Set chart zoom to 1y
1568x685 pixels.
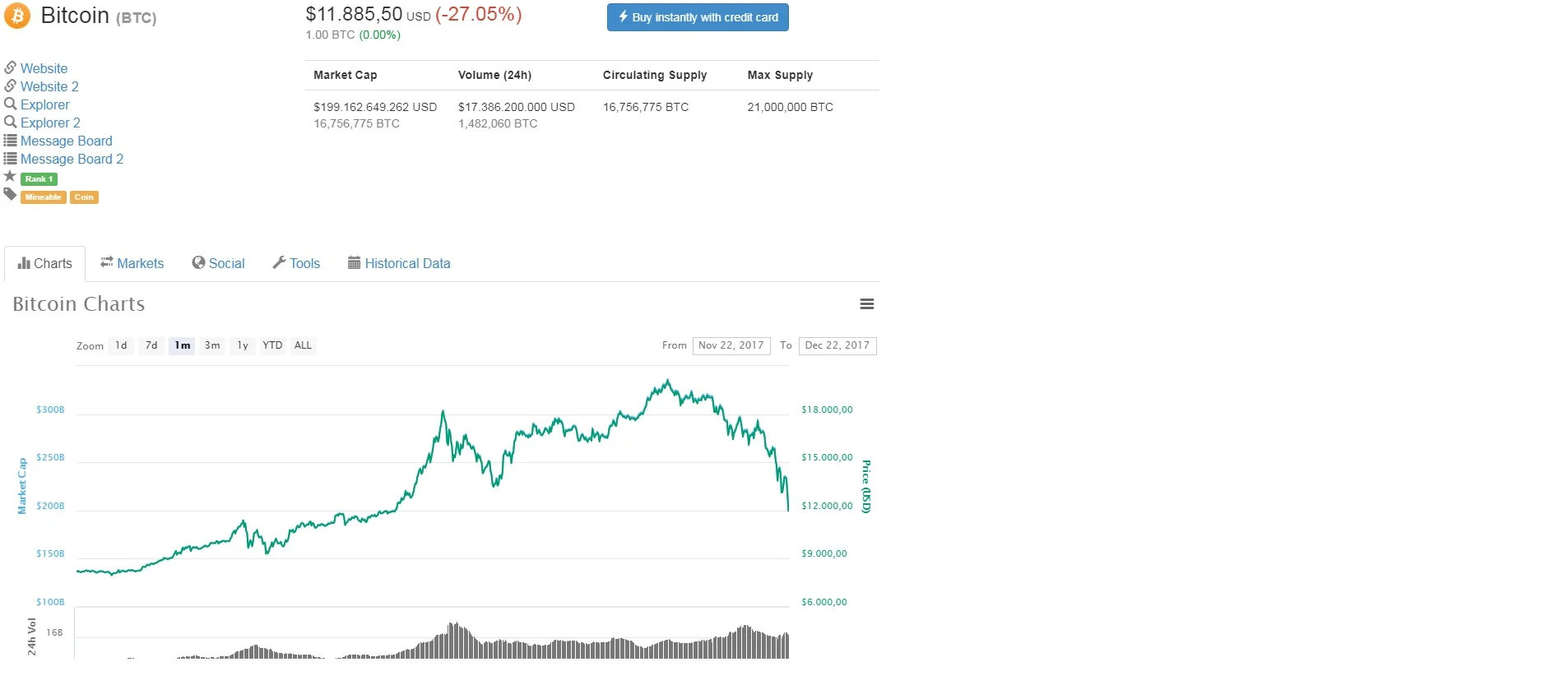tap(243, 345)
